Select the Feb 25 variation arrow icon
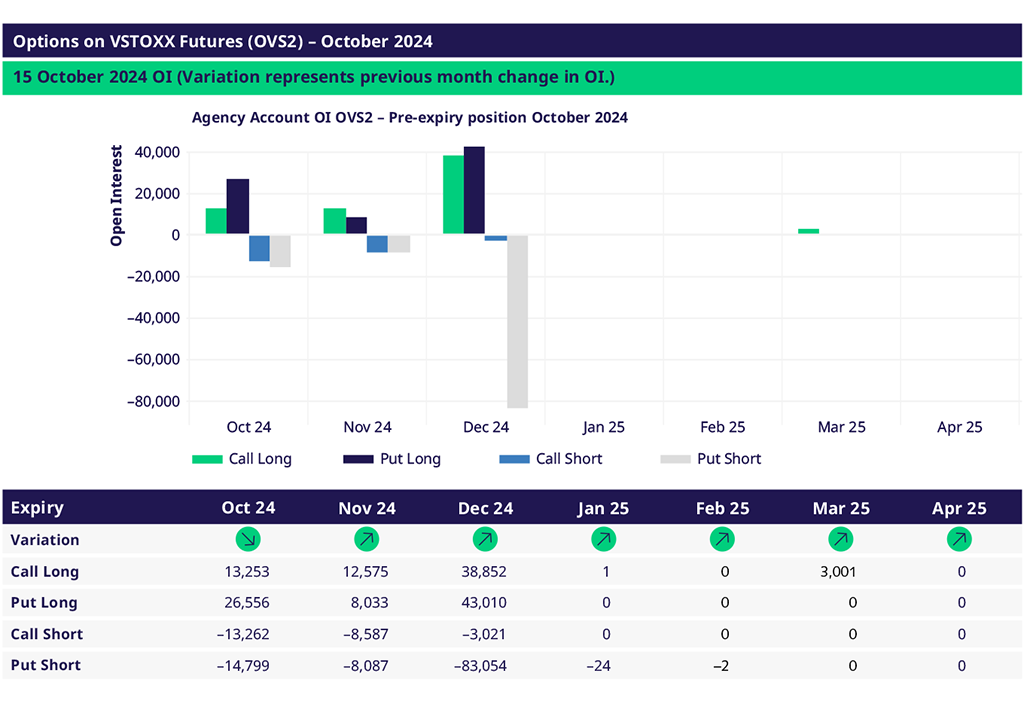Image resolution: width=1024 pixels, height=703 pixels. click(x=722, y=540)
